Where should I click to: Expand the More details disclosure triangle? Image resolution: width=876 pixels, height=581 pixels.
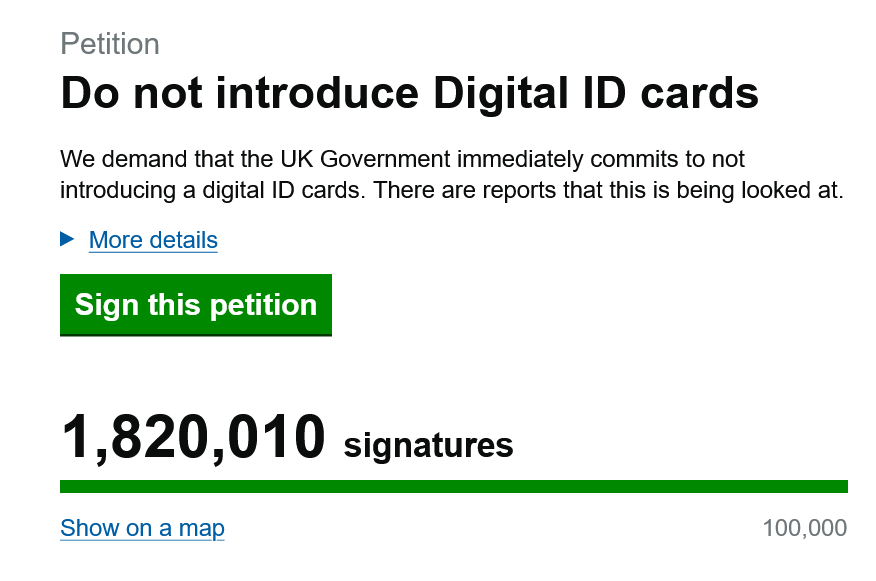[68, 239]
